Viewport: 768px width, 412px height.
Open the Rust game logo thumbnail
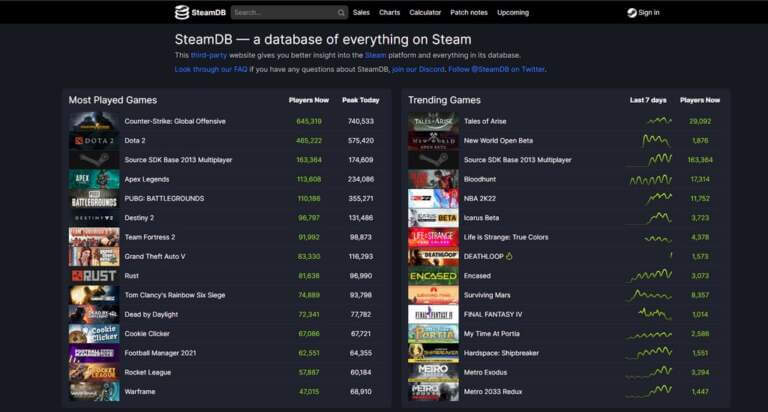tap(94, 276)
